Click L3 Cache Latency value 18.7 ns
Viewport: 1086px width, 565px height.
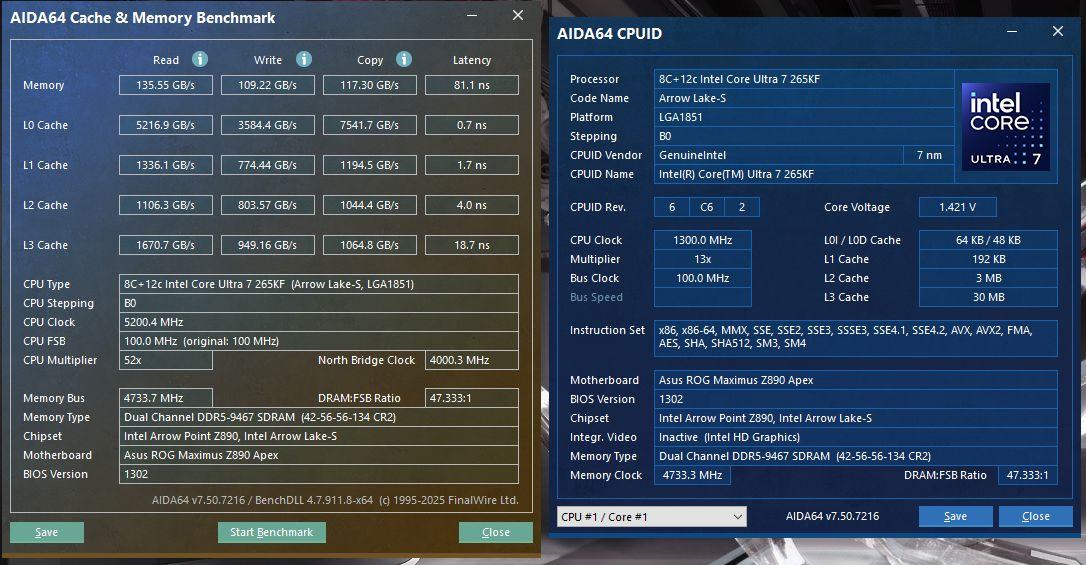[x=472, y=245]
